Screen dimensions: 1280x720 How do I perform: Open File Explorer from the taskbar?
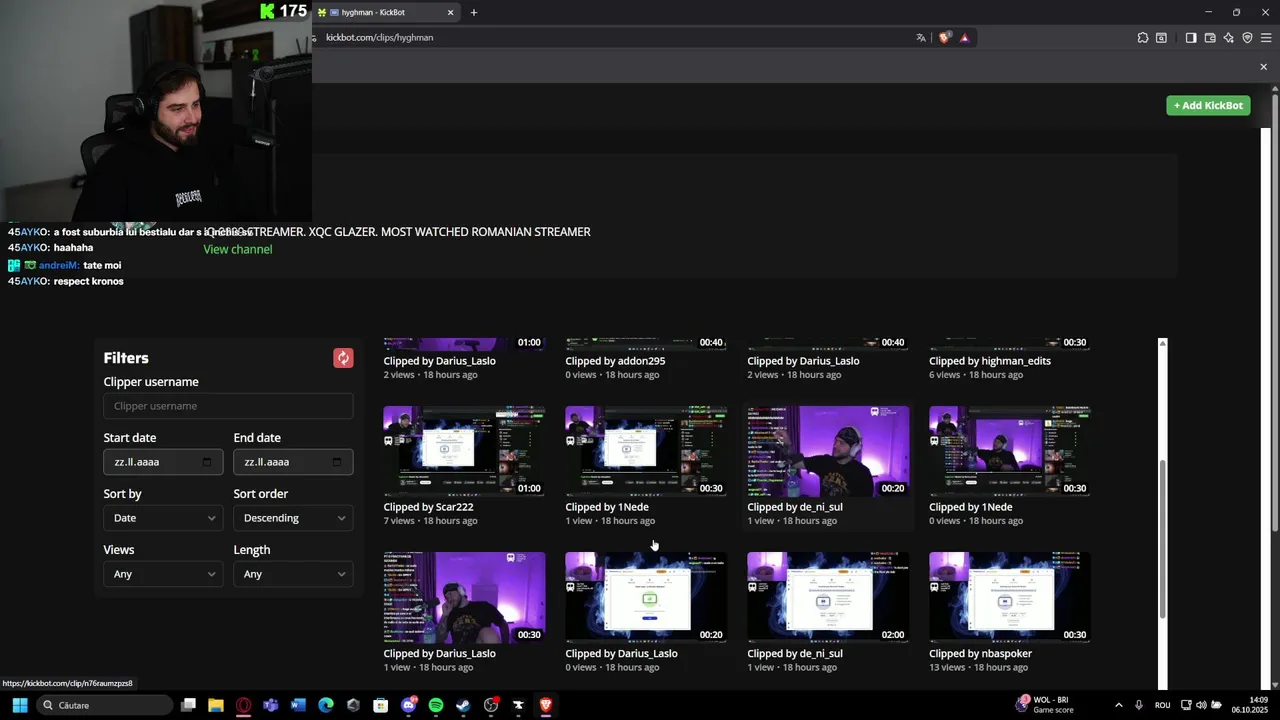pos(216,705)
